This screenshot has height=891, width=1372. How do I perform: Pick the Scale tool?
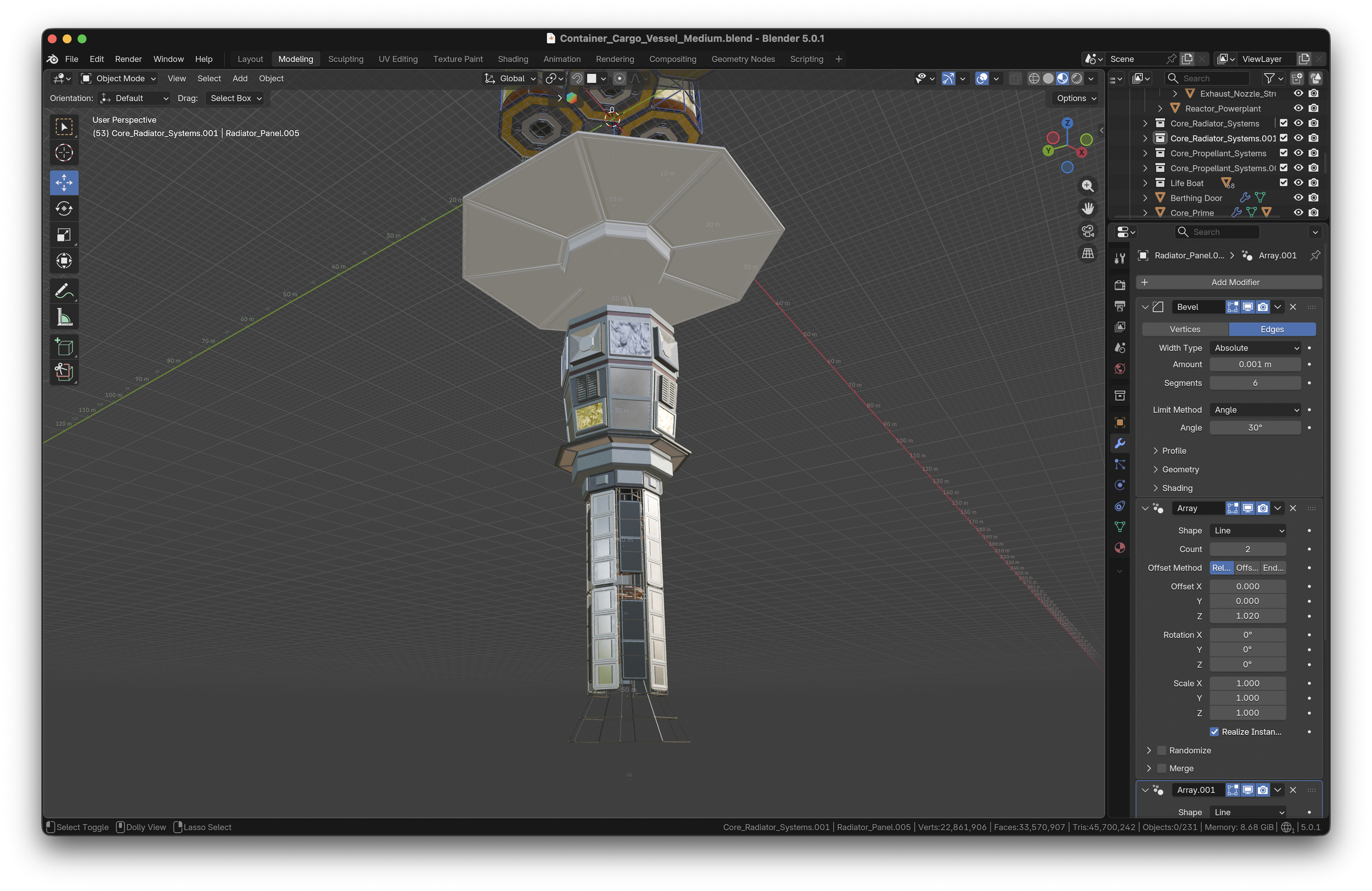[64, 235]
